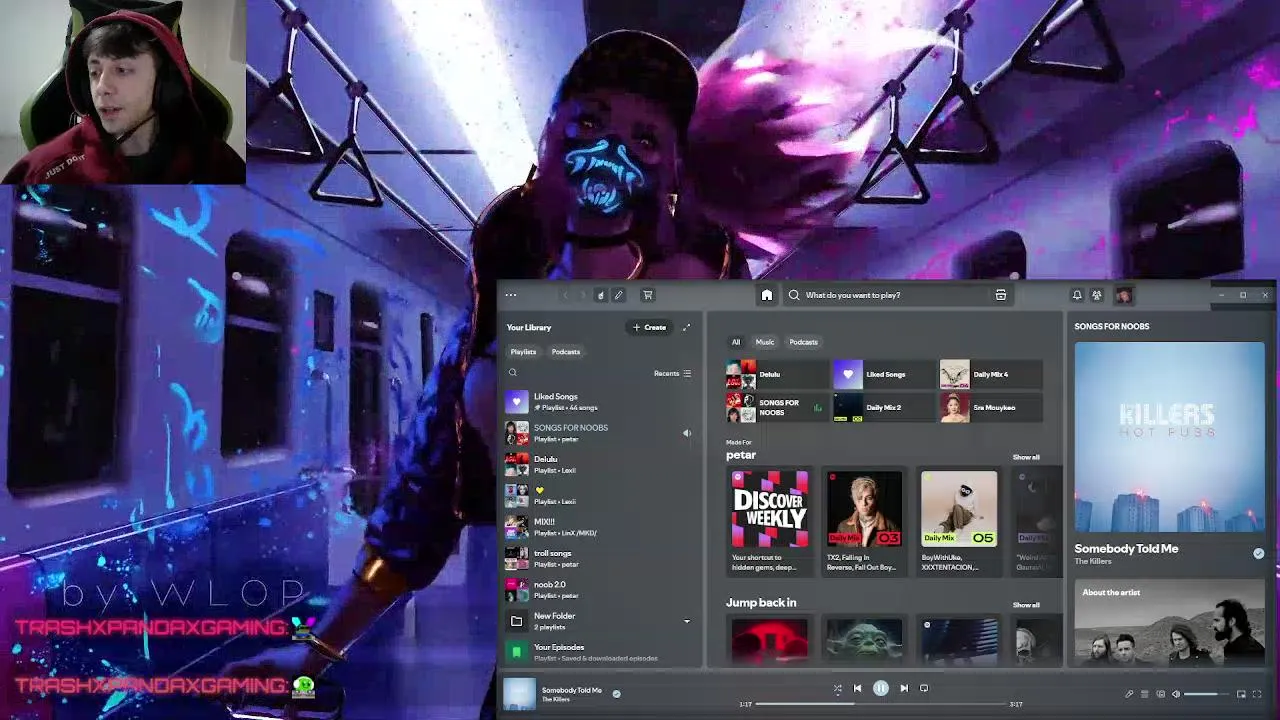
Task: Click the speaker icon beside SONGS FOR NOOBS
Action: [x=686, y=433]
